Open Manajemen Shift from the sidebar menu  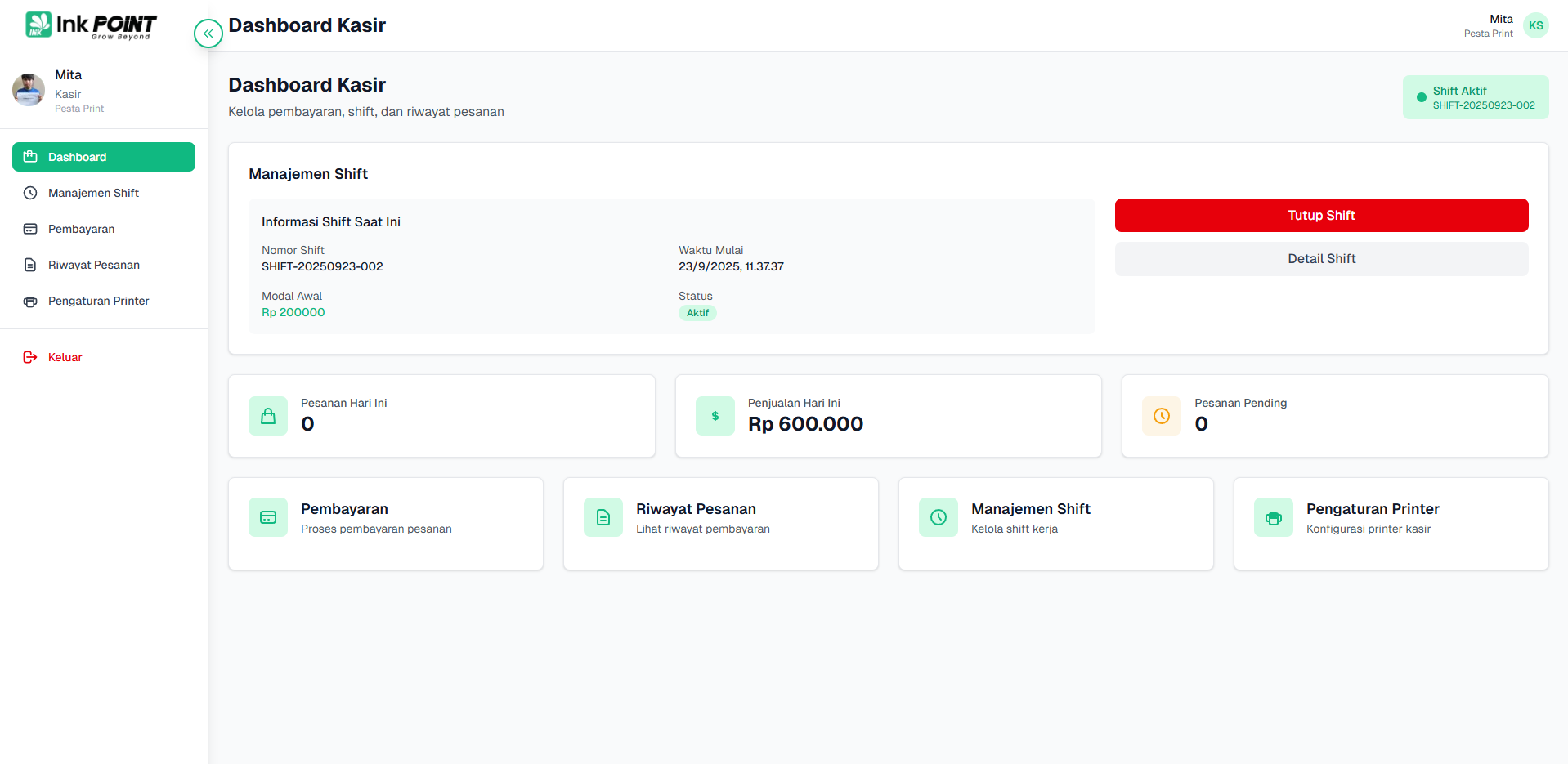click(x=93, y=193)
